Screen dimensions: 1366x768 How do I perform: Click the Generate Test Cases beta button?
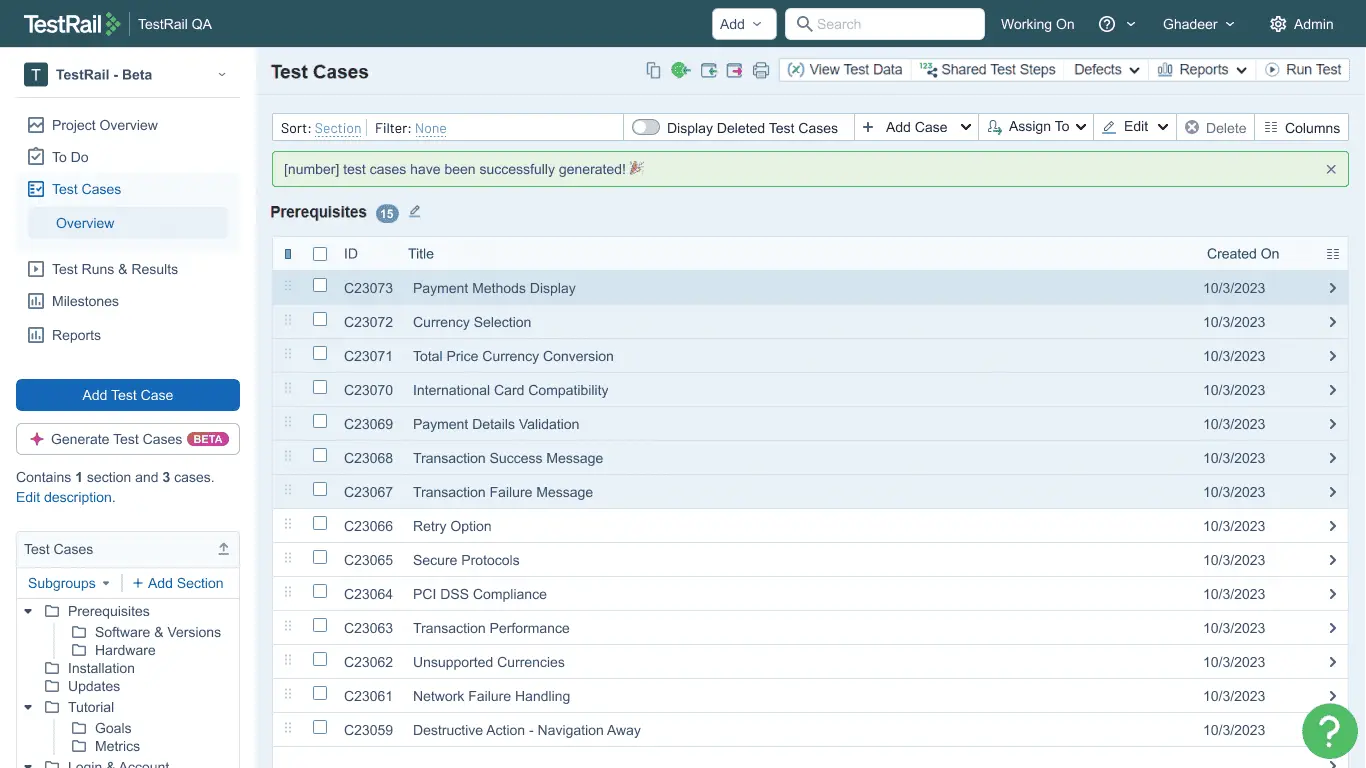point(128,439)
